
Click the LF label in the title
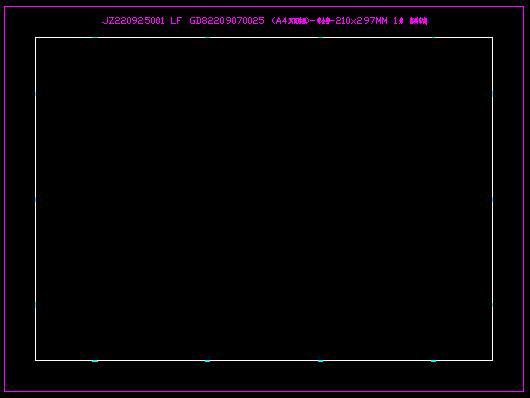176,21
